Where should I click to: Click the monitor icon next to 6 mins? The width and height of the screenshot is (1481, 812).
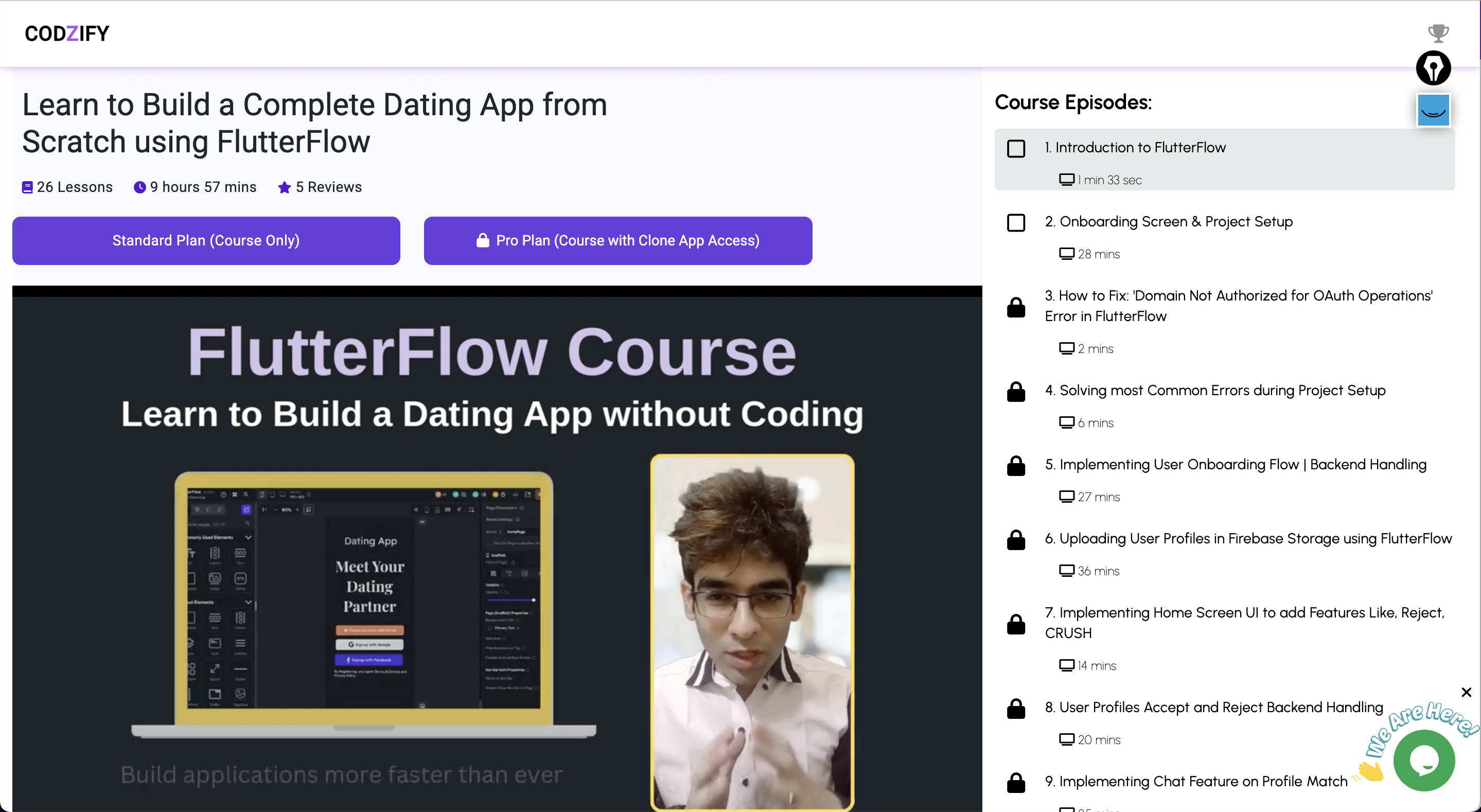click(1066, 422)
